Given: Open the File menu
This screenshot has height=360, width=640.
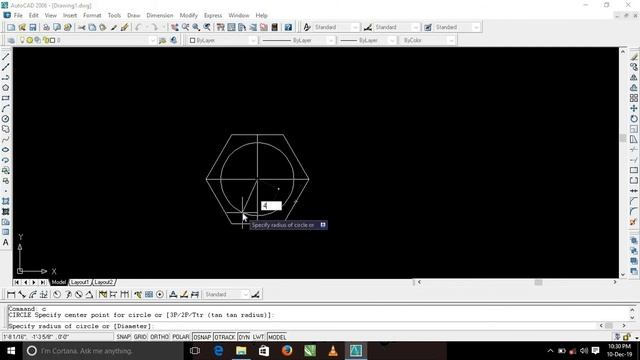Looking at the screenshot, I should point(18,16).
